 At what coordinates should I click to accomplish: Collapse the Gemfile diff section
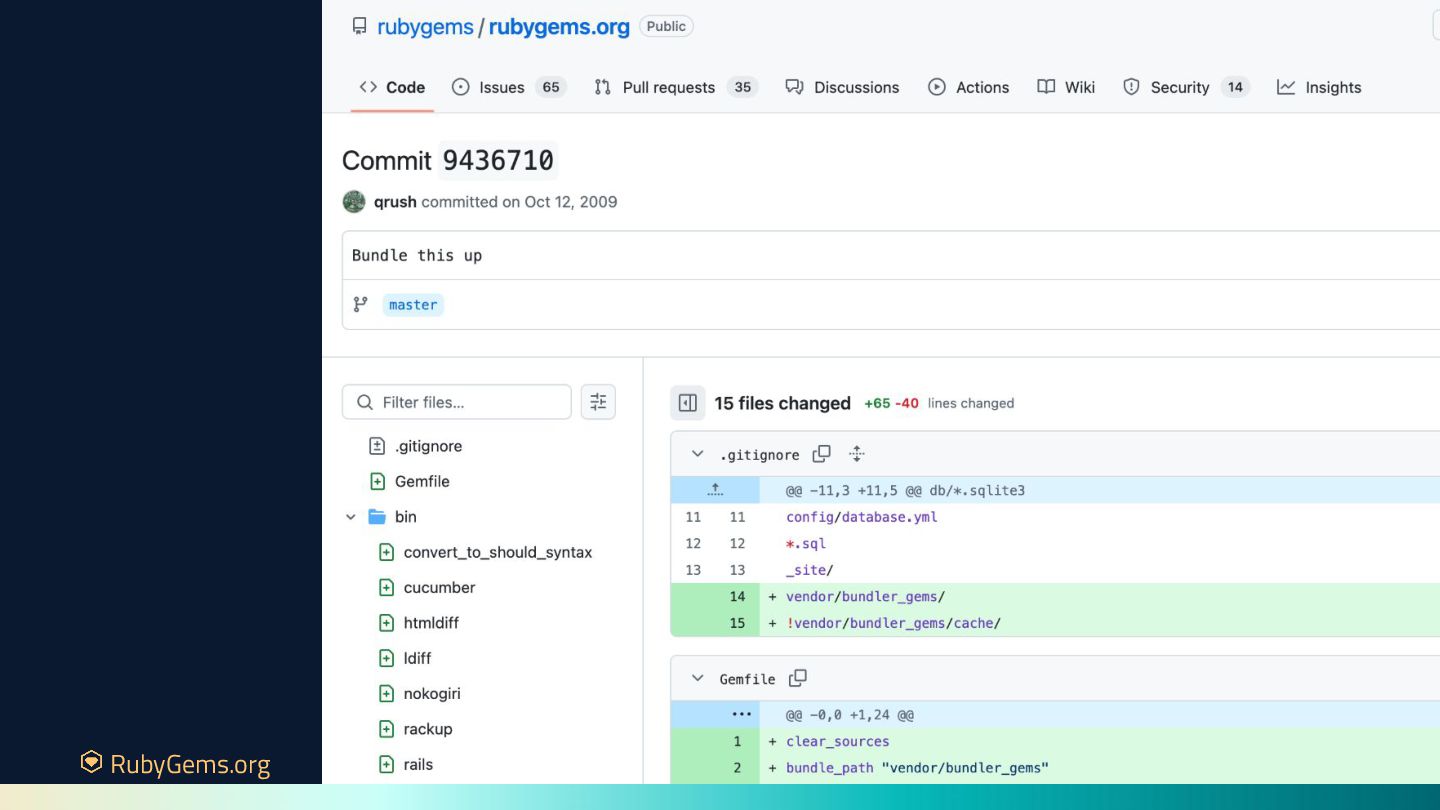(x=697, y=678)
